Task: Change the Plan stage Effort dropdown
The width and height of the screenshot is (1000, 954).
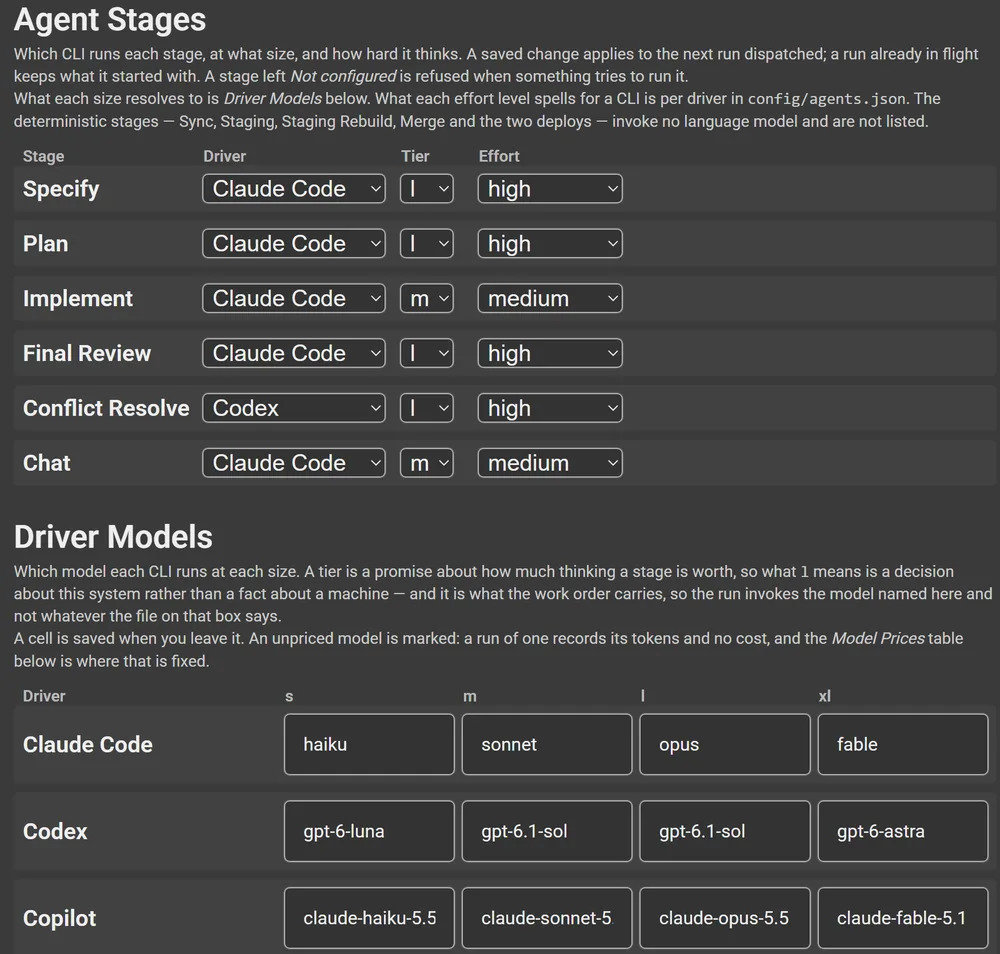Action: tap(550, 244)
